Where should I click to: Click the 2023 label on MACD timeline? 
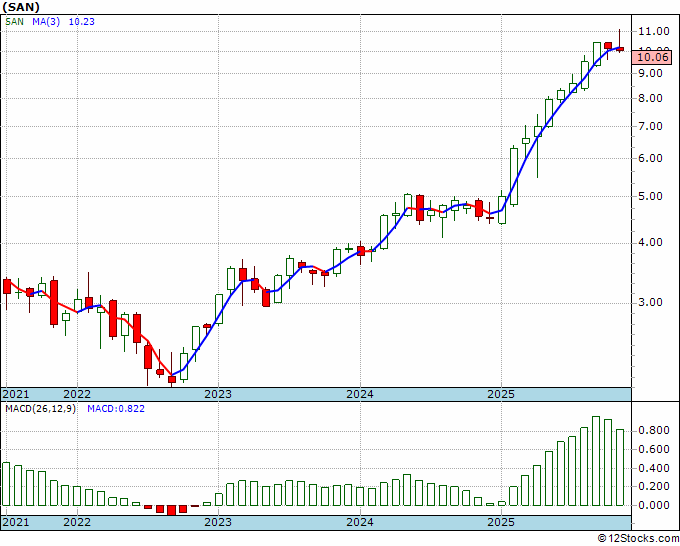(x=218, y=522)
